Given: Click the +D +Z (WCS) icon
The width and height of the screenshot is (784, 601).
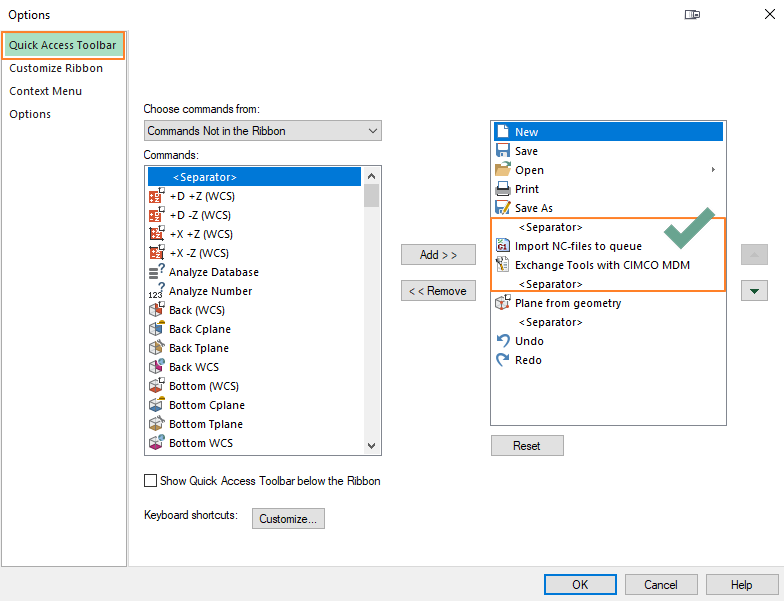Looking at the screenshot, I should coord(156,196).
